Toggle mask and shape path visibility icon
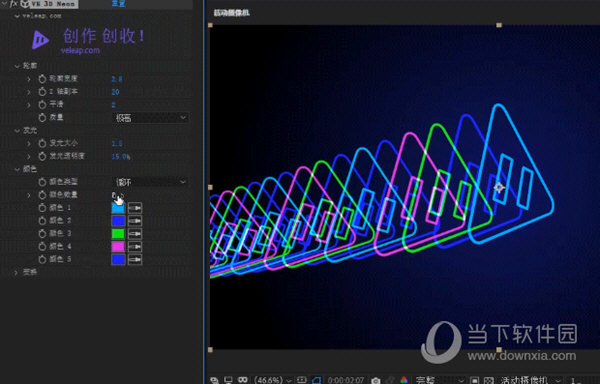This screenshot has width=600, height=384. point(316,380)
